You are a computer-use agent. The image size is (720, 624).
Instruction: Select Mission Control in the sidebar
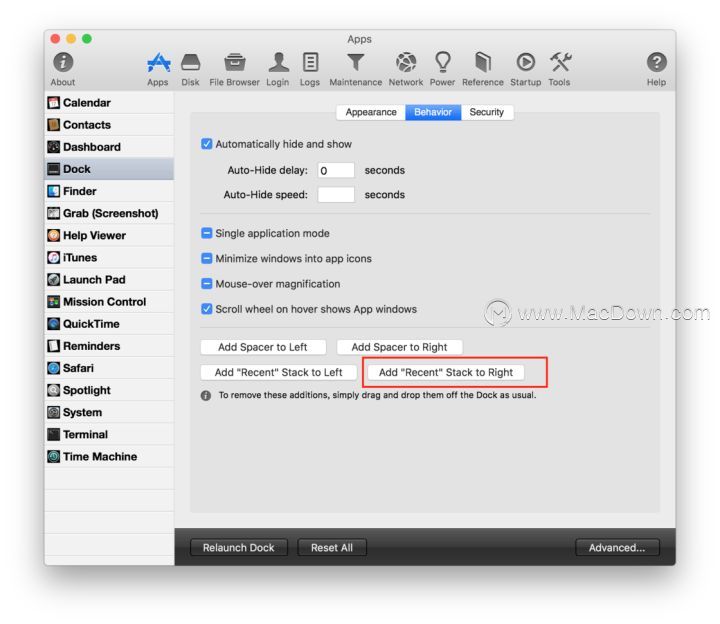[x=109, y=301]
